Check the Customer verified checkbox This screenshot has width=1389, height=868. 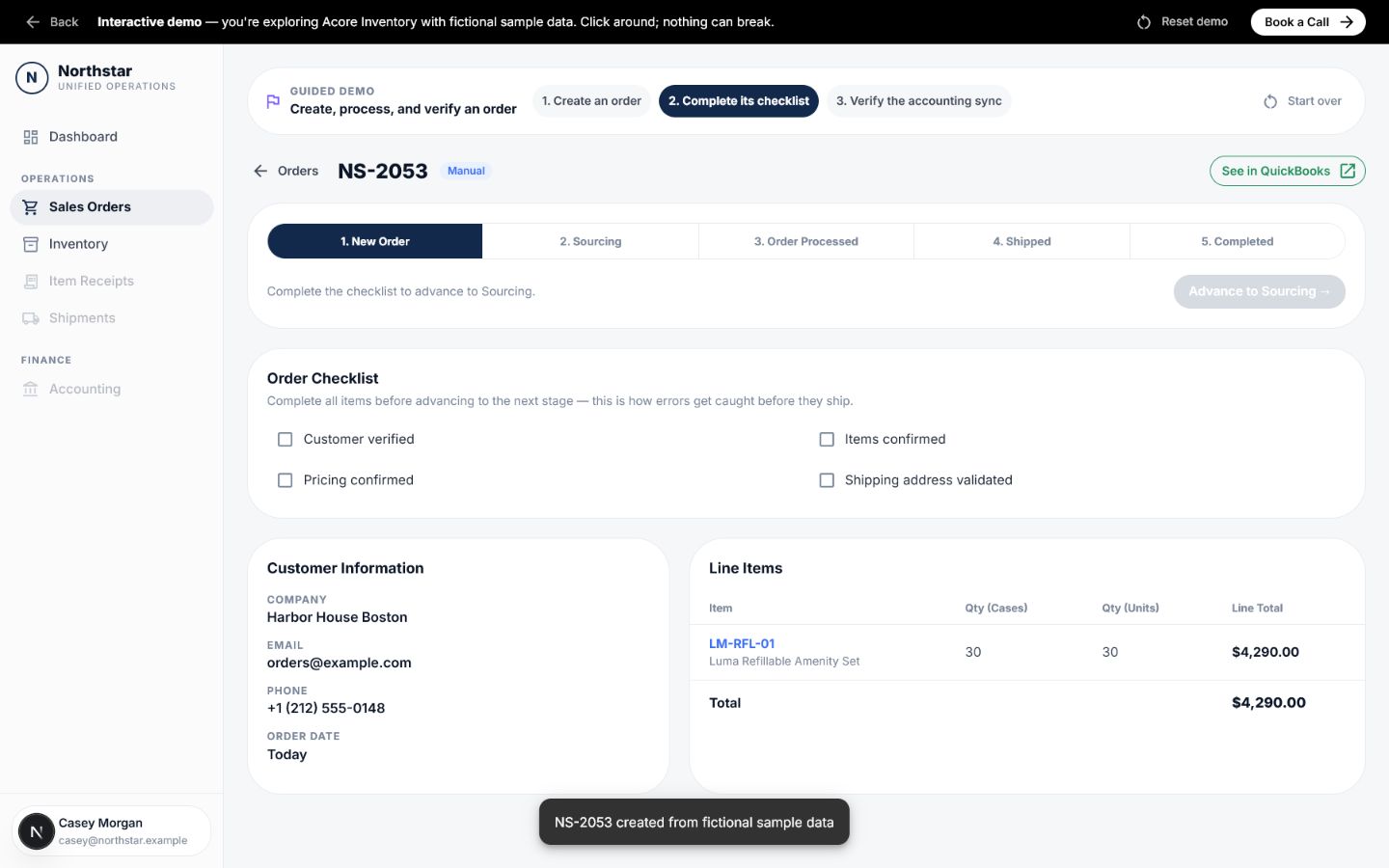point(286,440)
